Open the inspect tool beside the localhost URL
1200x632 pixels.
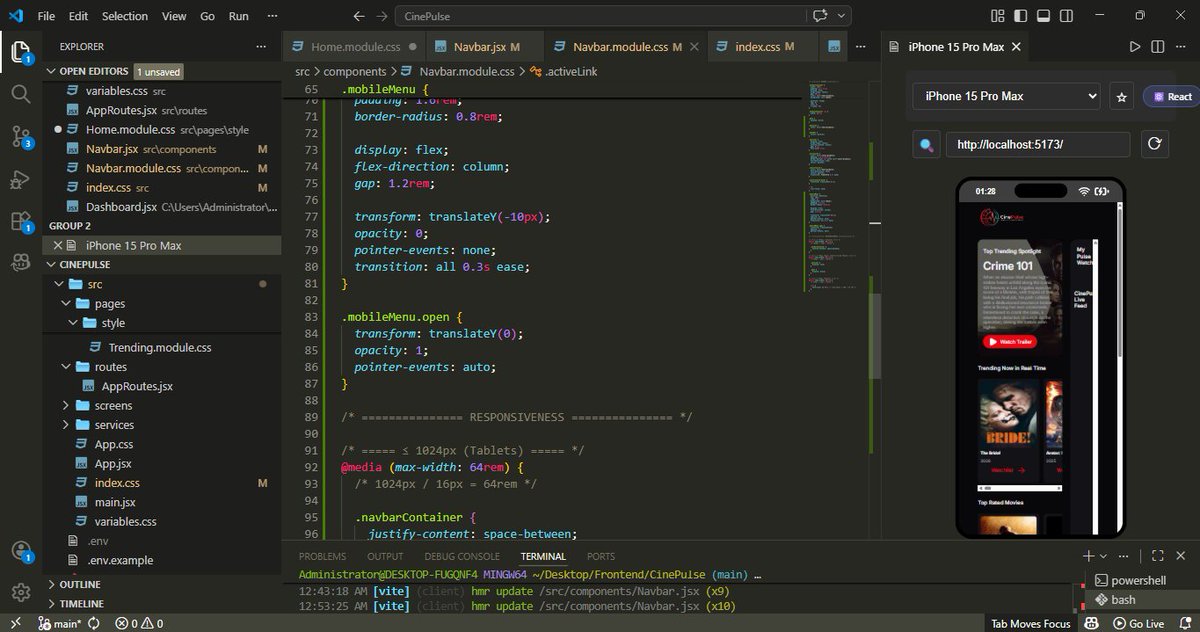click(x=925, y=144)
